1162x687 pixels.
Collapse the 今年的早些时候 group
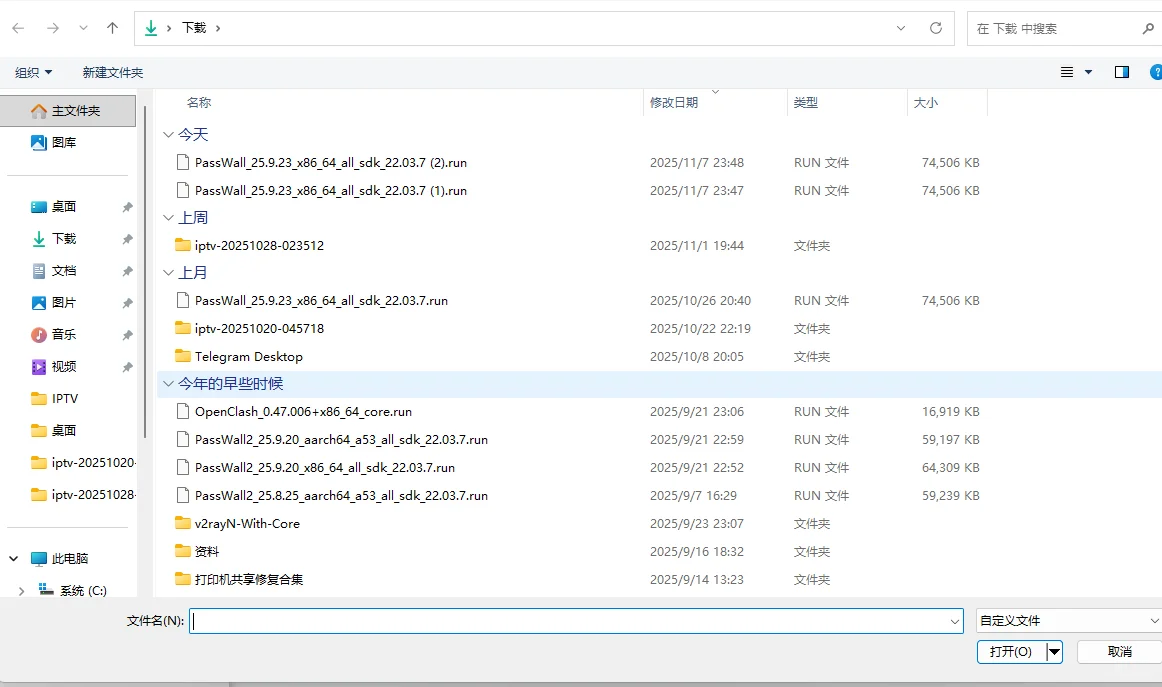tap(168, 383)
